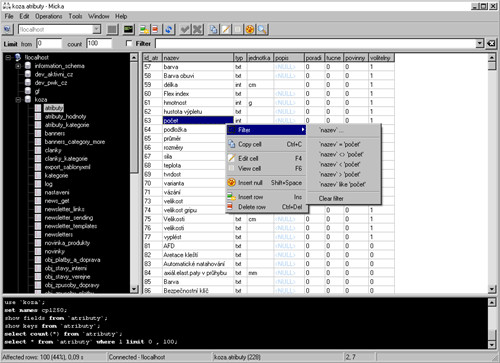The image size is (500, 363).
Task: Collapse the koza database node
Action: 18,99
